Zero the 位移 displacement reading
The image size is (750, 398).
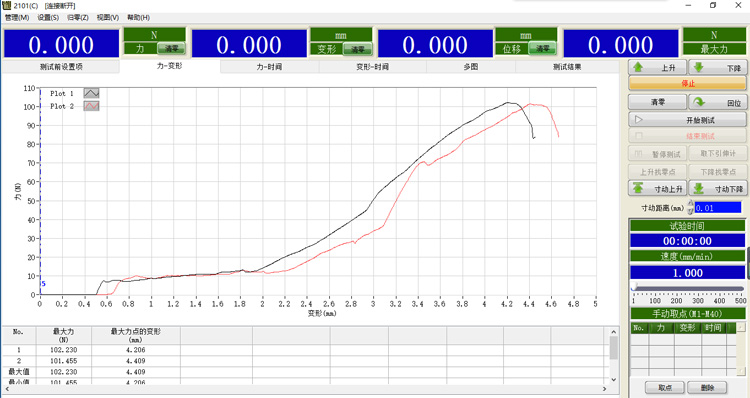click(542, 49)
